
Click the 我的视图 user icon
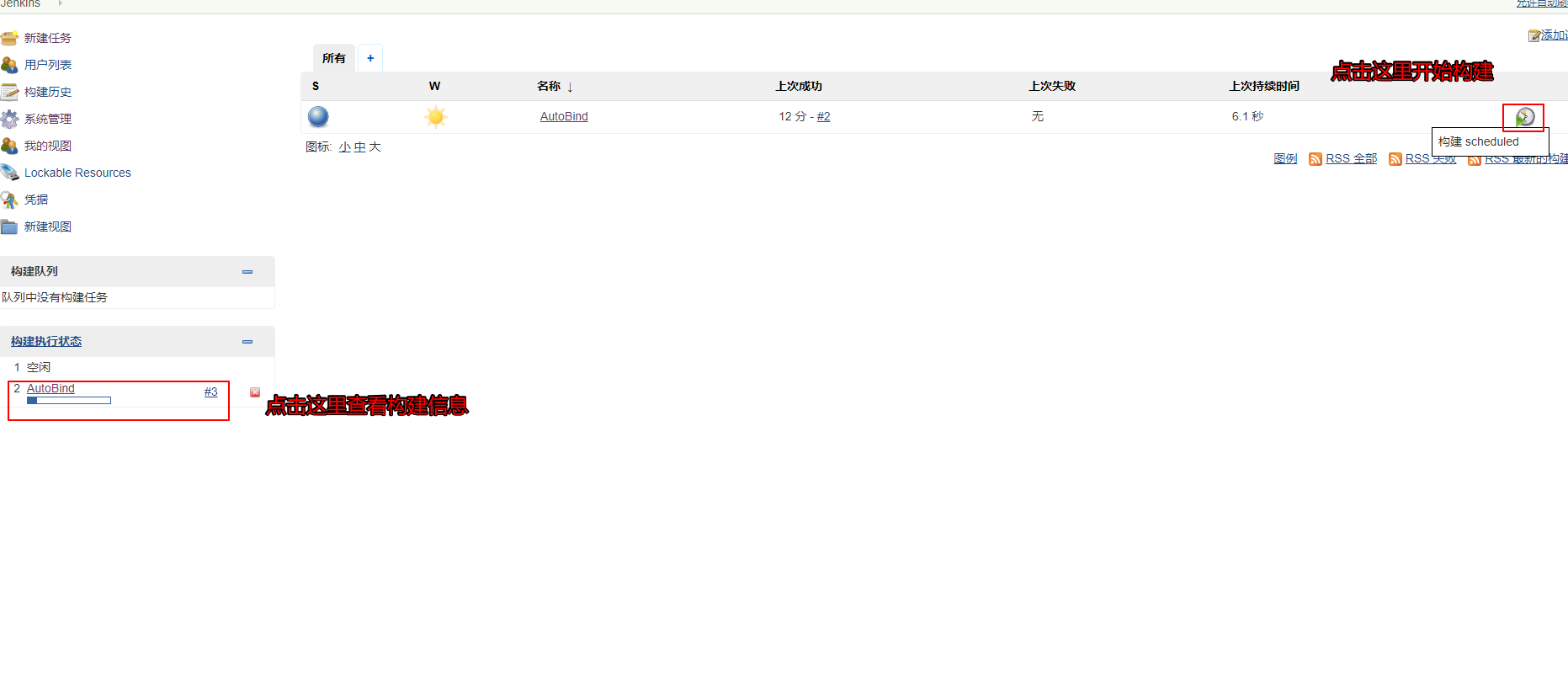pyautogui.click(x=9, y=146)
